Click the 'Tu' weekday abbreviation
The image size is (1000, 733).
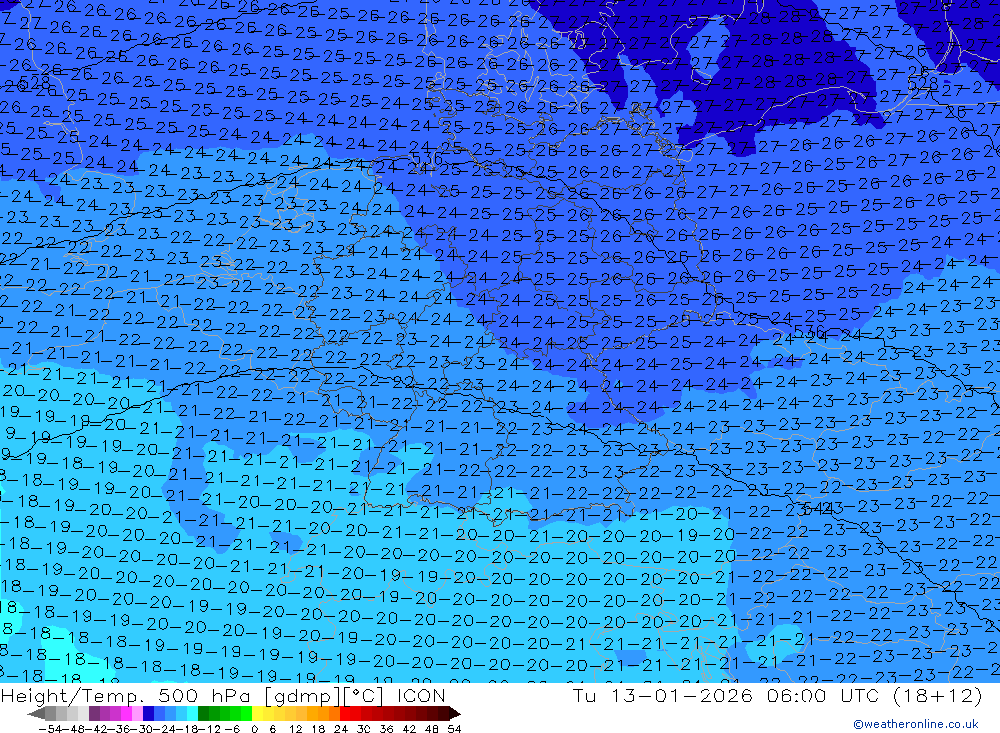[584, 695]
